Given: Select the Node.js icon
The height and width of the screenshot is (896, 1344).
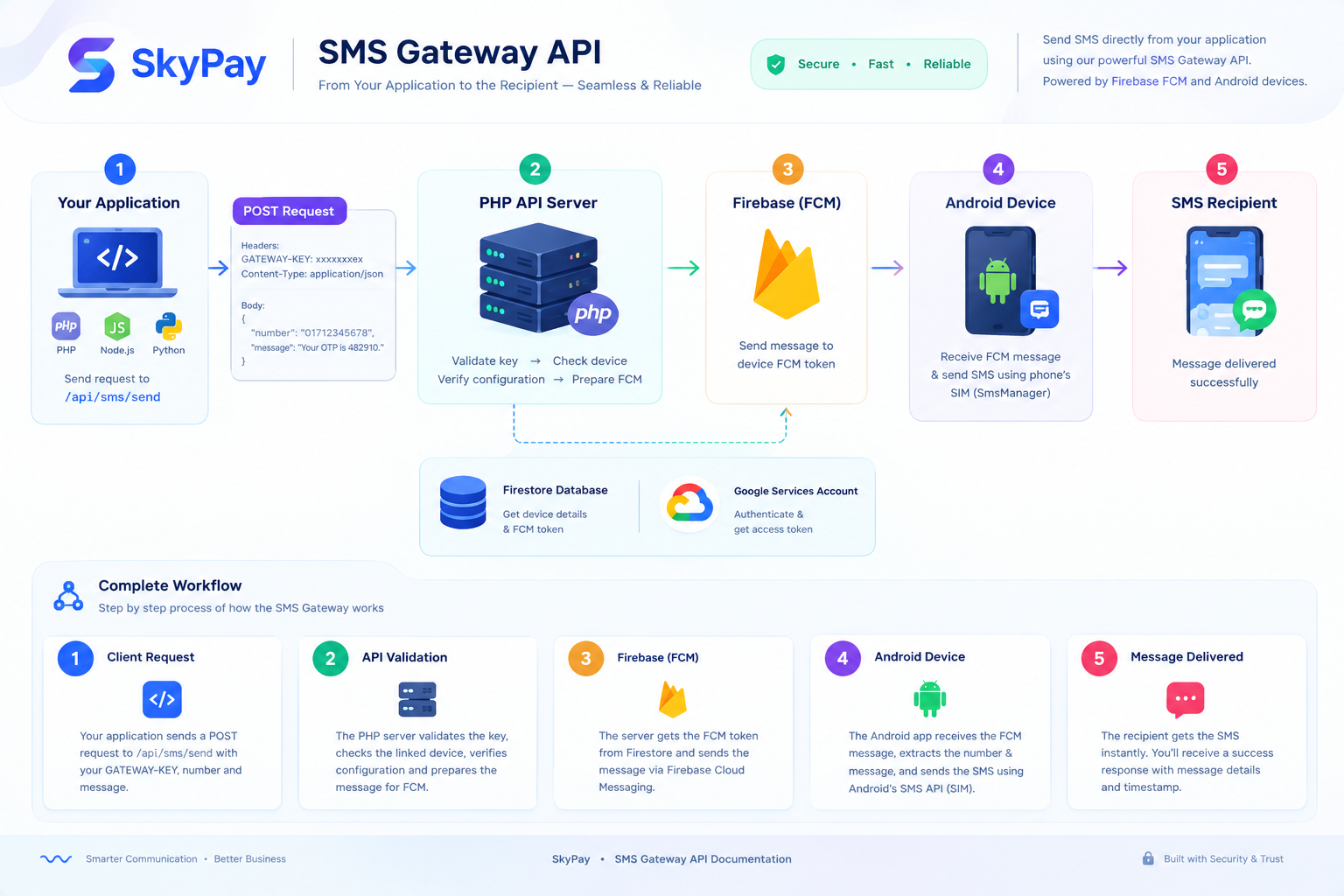Looking at the screenshot, I should point(117,326).
